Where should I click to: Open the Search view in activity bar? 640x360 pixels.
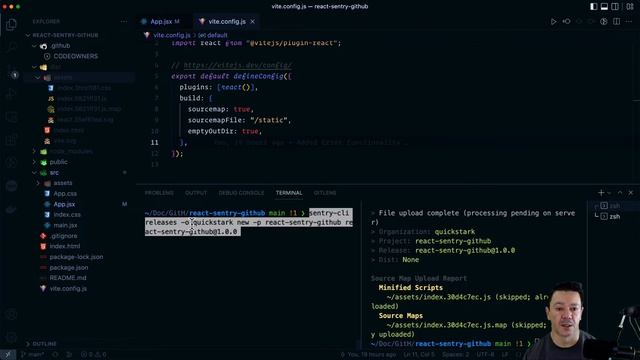(x=11, y=48)
